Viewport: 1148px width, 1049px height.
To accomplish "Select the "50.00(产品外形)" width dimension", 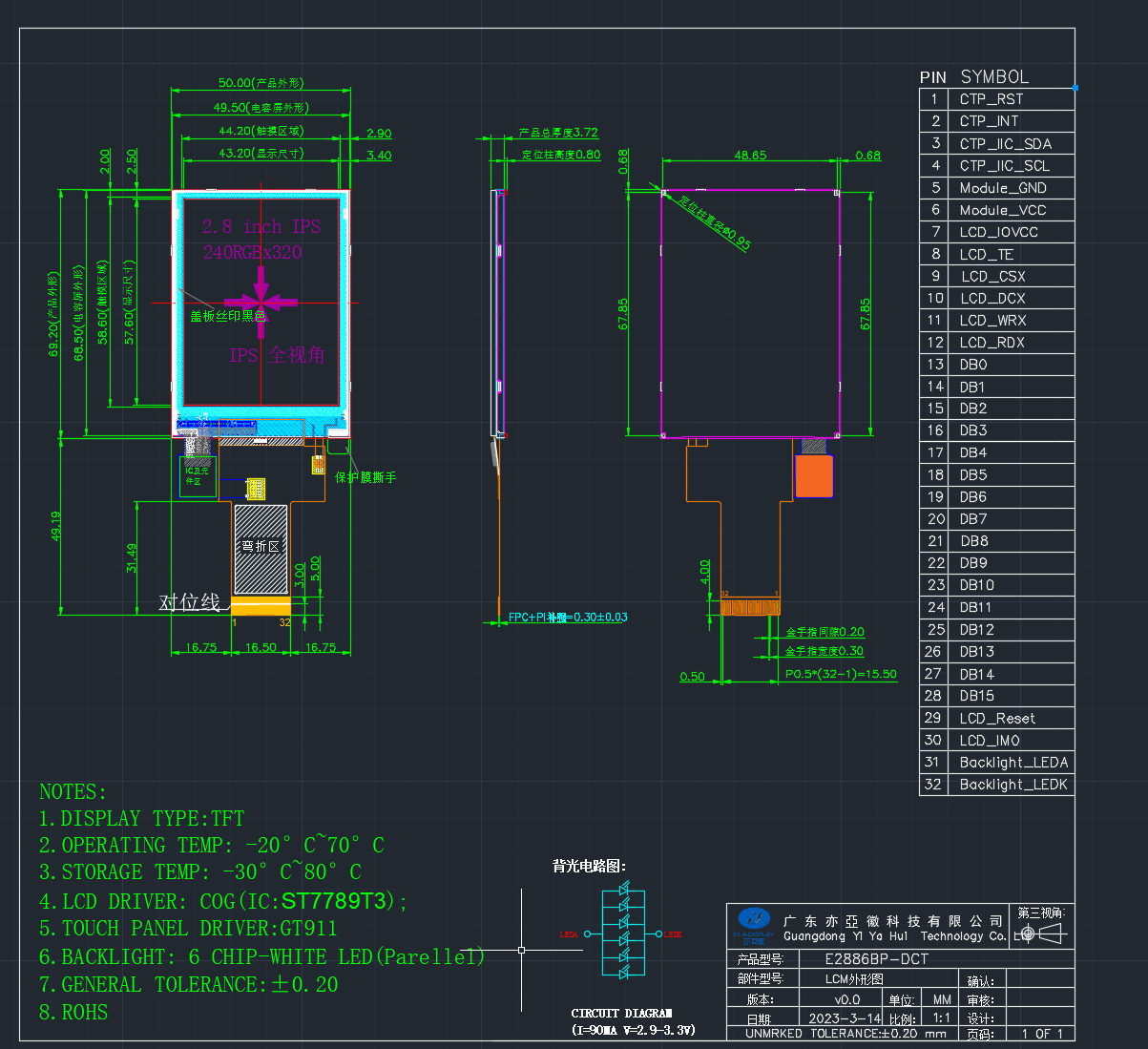I will (261, 84).
